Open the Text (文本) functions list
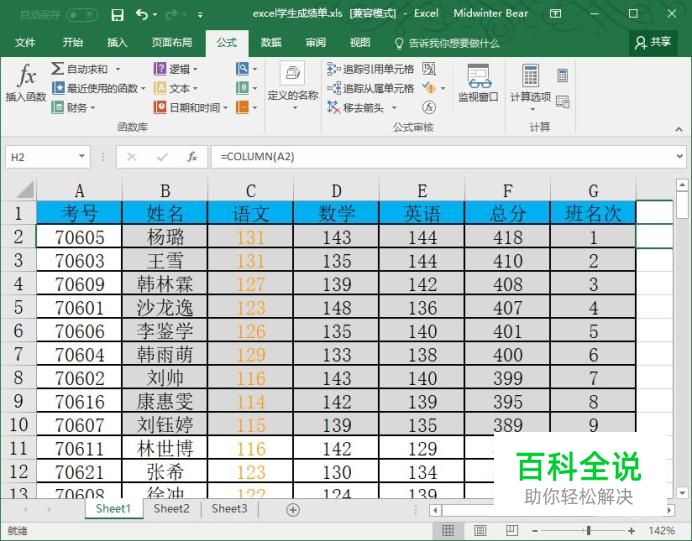This screenshot has width=692, height=541. pos(176,88)
